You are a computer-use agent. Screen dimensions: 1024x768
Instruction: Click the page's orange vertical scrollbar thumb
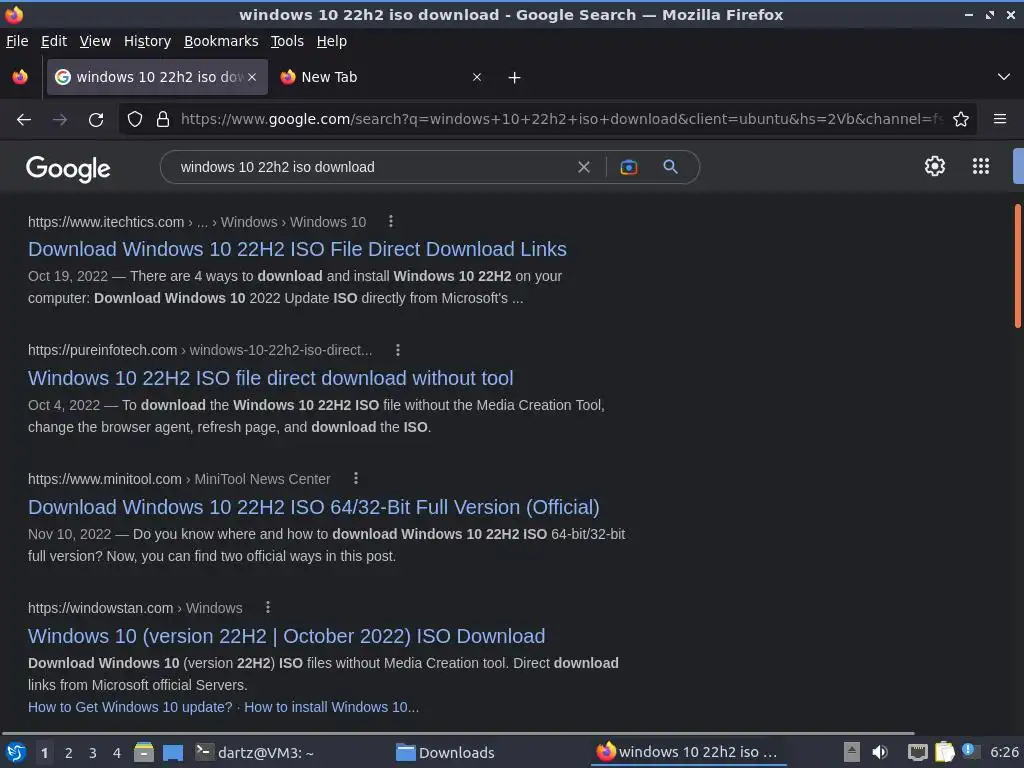(x=1018, y=266)
